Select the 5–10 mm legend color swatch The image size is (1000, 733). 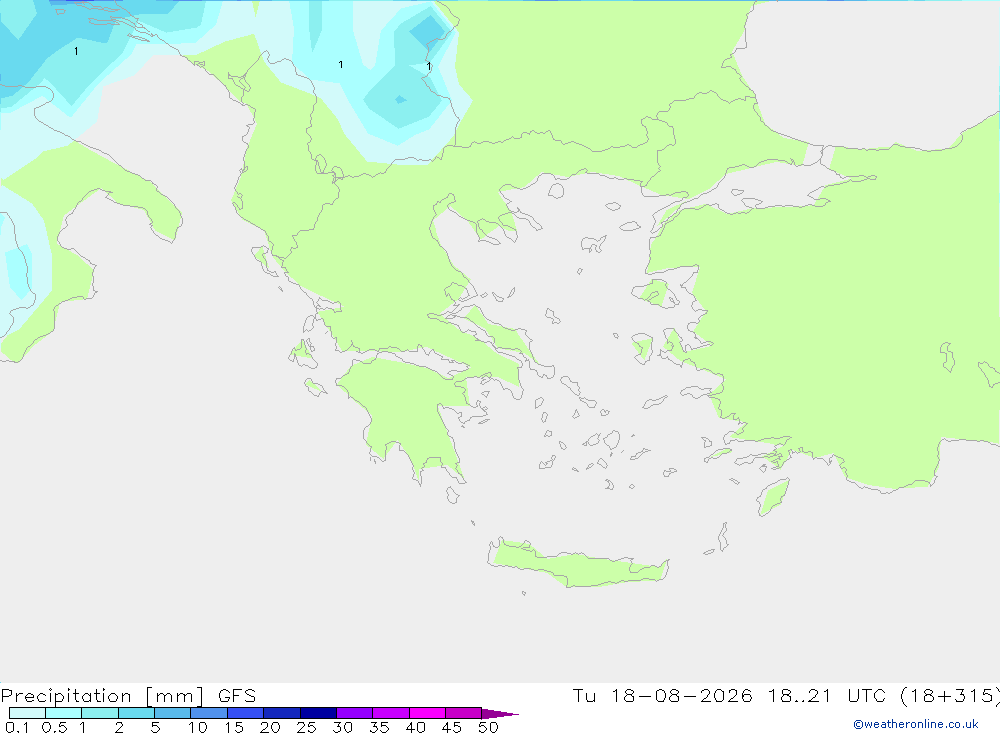click(x=173, y=713)
